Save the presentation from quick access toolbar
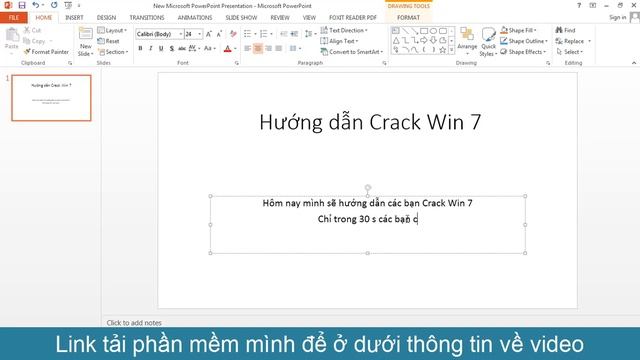 [x=22, y=6]
